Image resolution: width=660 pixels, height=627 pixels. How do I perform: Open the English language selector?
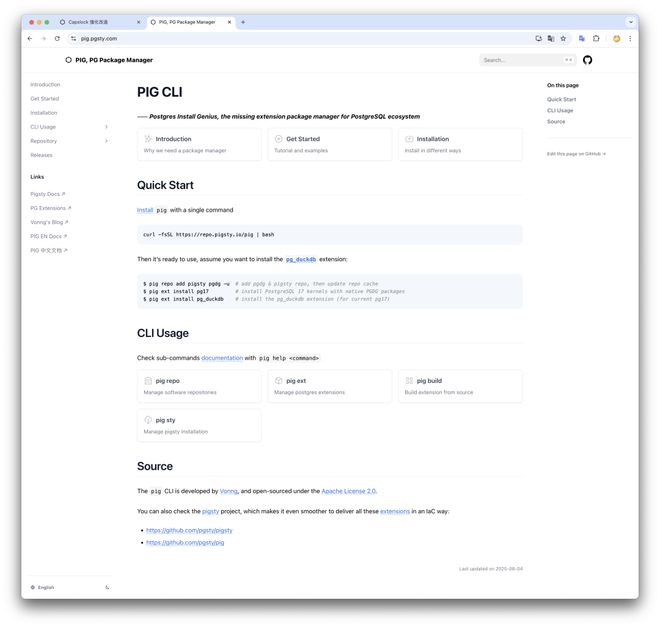tap(46, 587)
